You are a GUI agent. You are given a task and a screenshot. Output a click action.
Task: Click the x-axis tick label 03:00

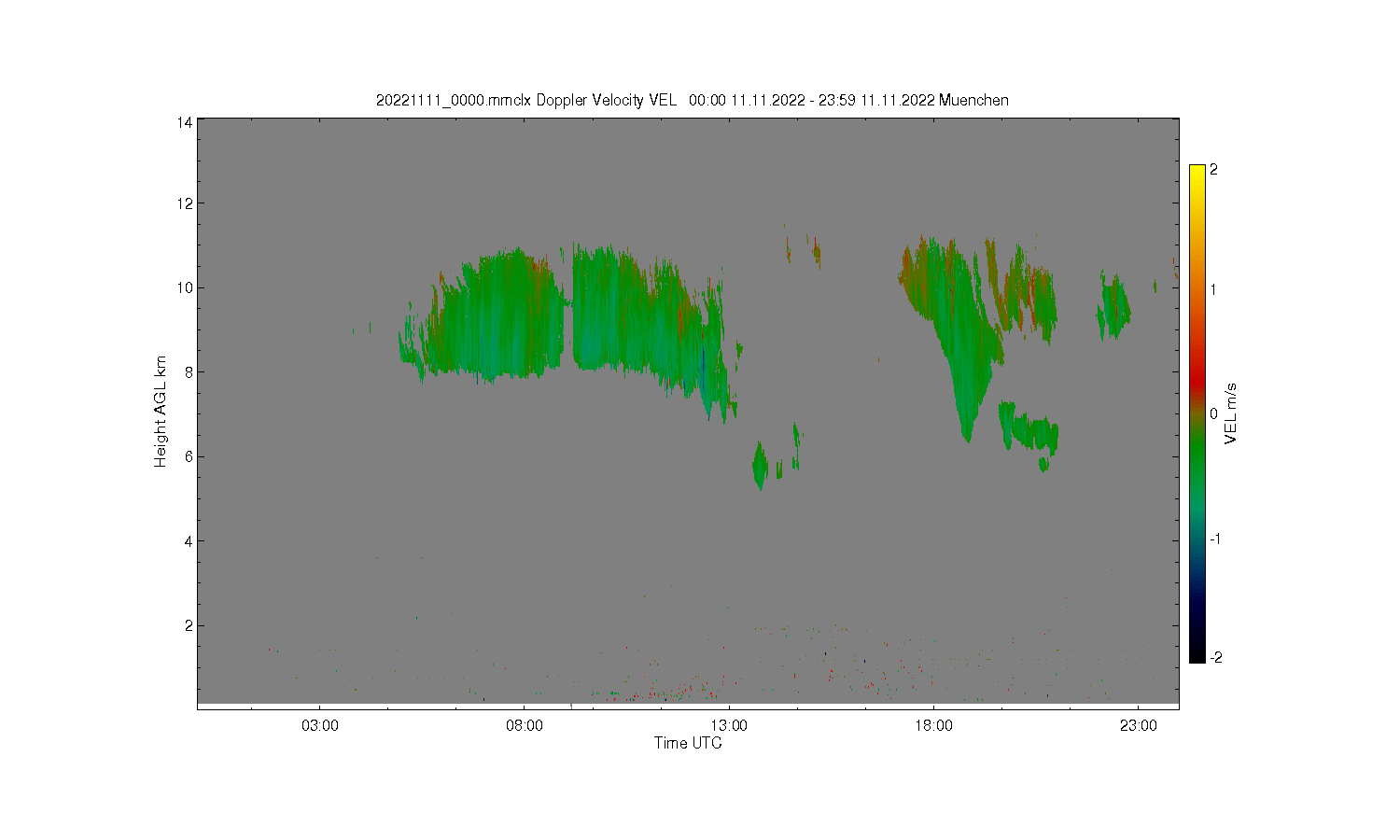320,725
